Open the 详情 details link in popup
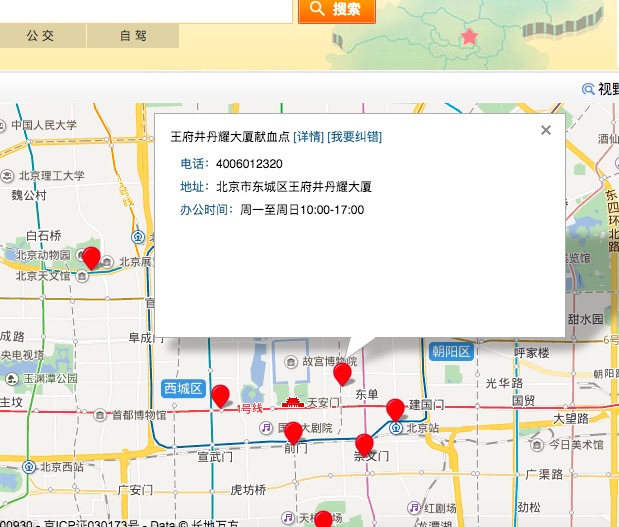Screen dimensions: 619x527 (308, 136)
